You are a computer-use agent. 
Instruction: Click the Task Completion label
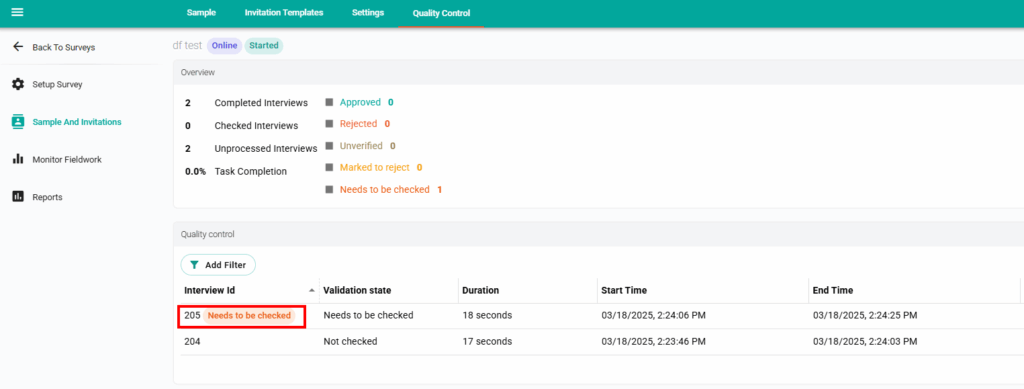251,172
